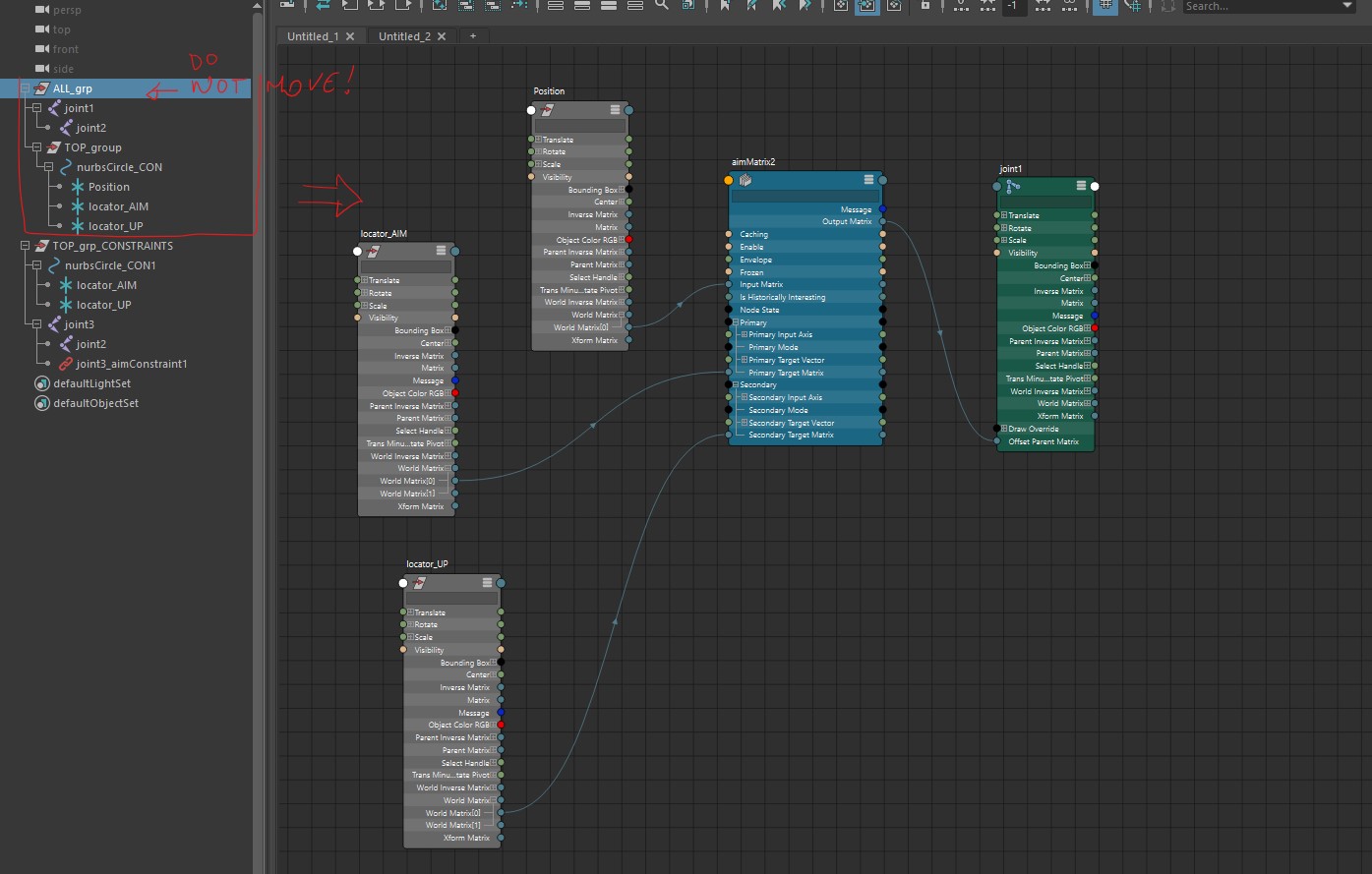Toggle the grid display button in toolbar
1372x874 pixels.
pyautogui.click(x=1104, y=5)
